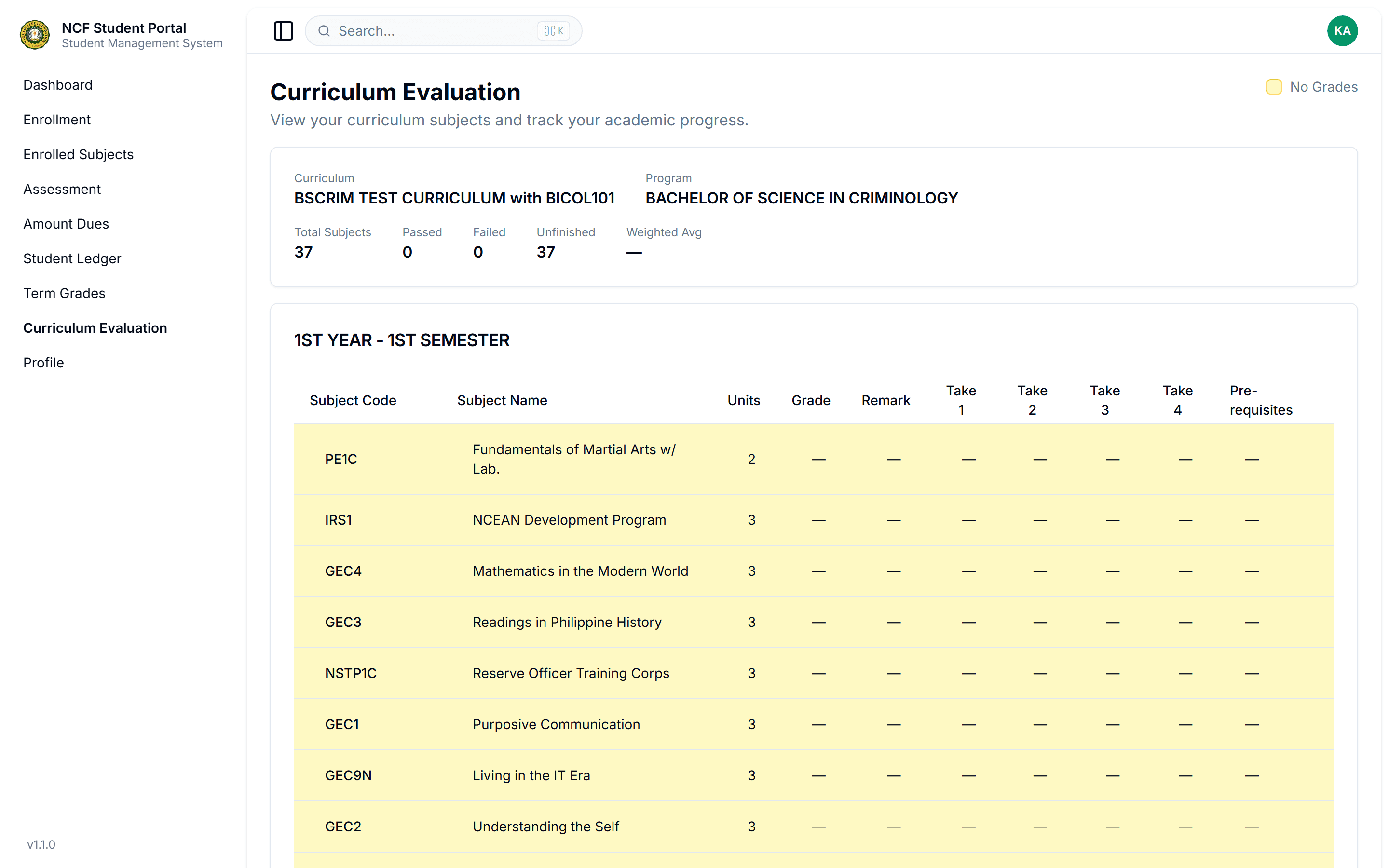Viewport: 1389px width, 868px height.
Task: Click the Pre-requisites column header
Action: (1261, 400)
